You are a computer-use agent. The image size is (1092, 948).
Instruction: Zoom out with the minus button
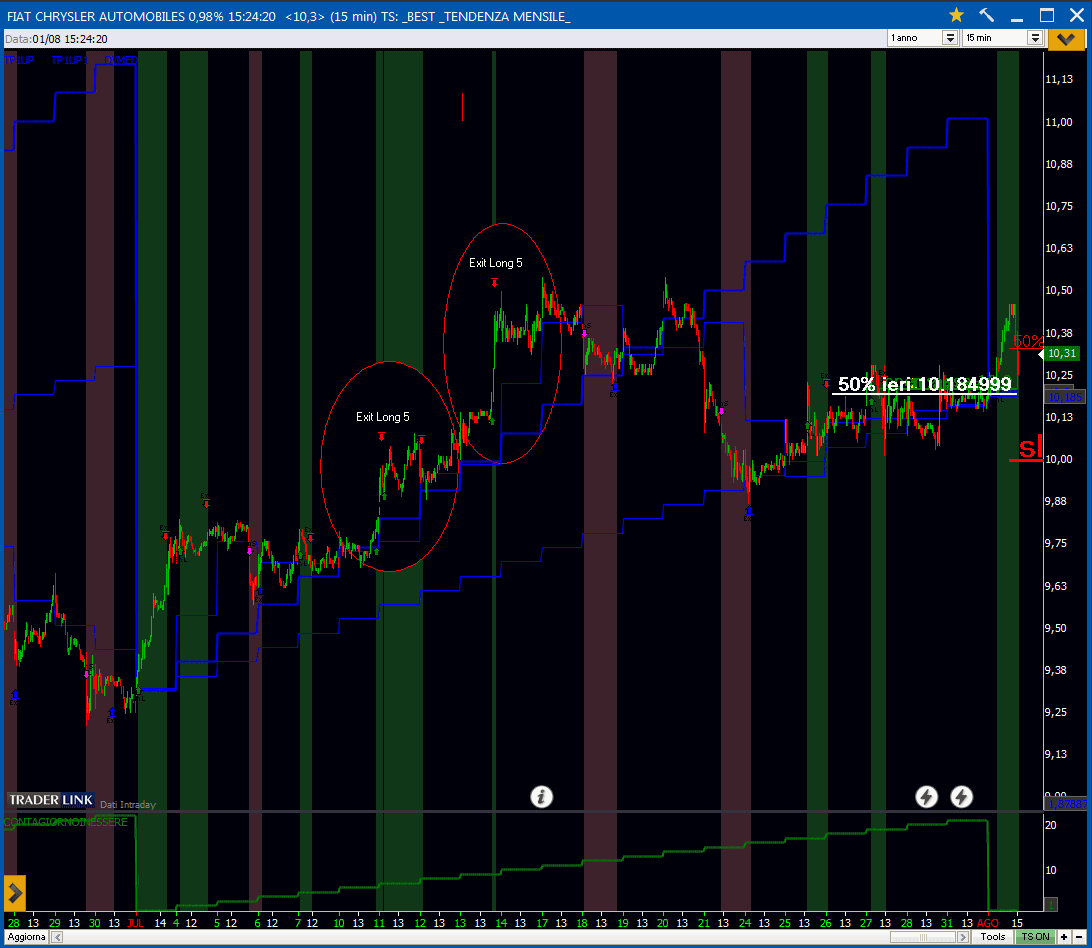1078,937
